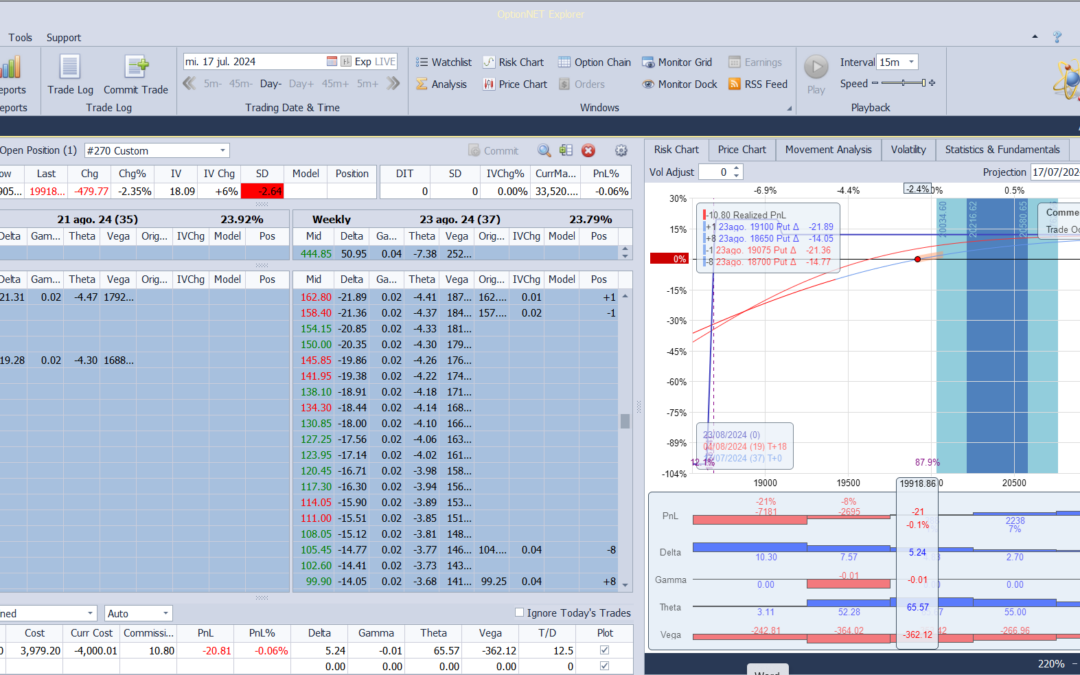The width and height of the screenshot is (1080, 675).
Task: Click the Theta column header in totals grid
Action: pyautogui.click(x=433, y=632)
